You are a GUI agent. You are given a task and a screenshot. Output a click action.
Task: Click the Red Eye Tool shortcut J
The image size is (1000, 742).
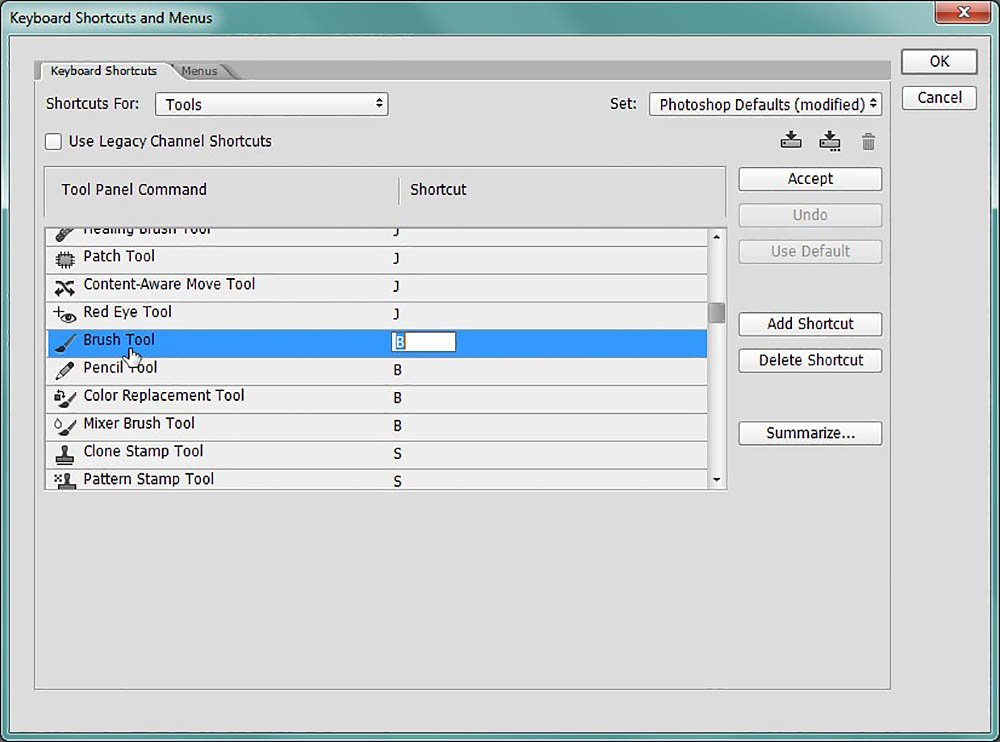[396, 314]
